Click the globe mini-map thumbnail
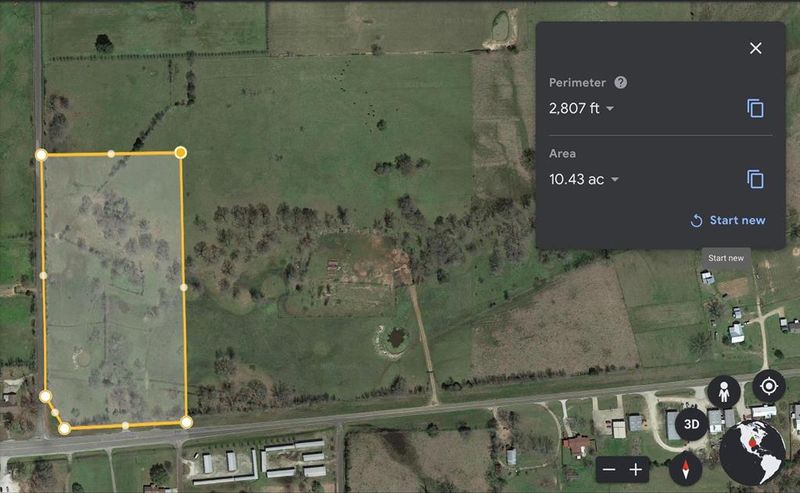 [x=752, y=453]
